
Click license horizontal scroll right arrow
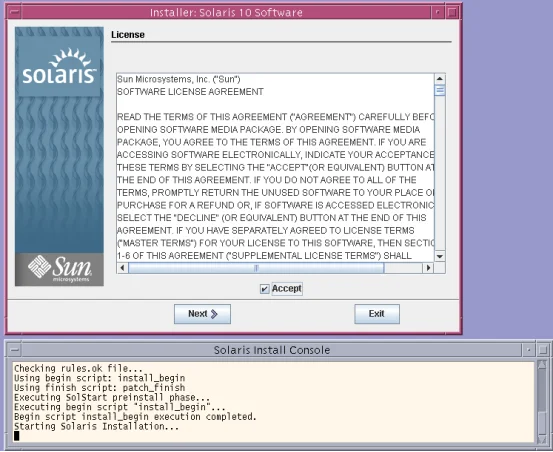click(x=428, y=268)
